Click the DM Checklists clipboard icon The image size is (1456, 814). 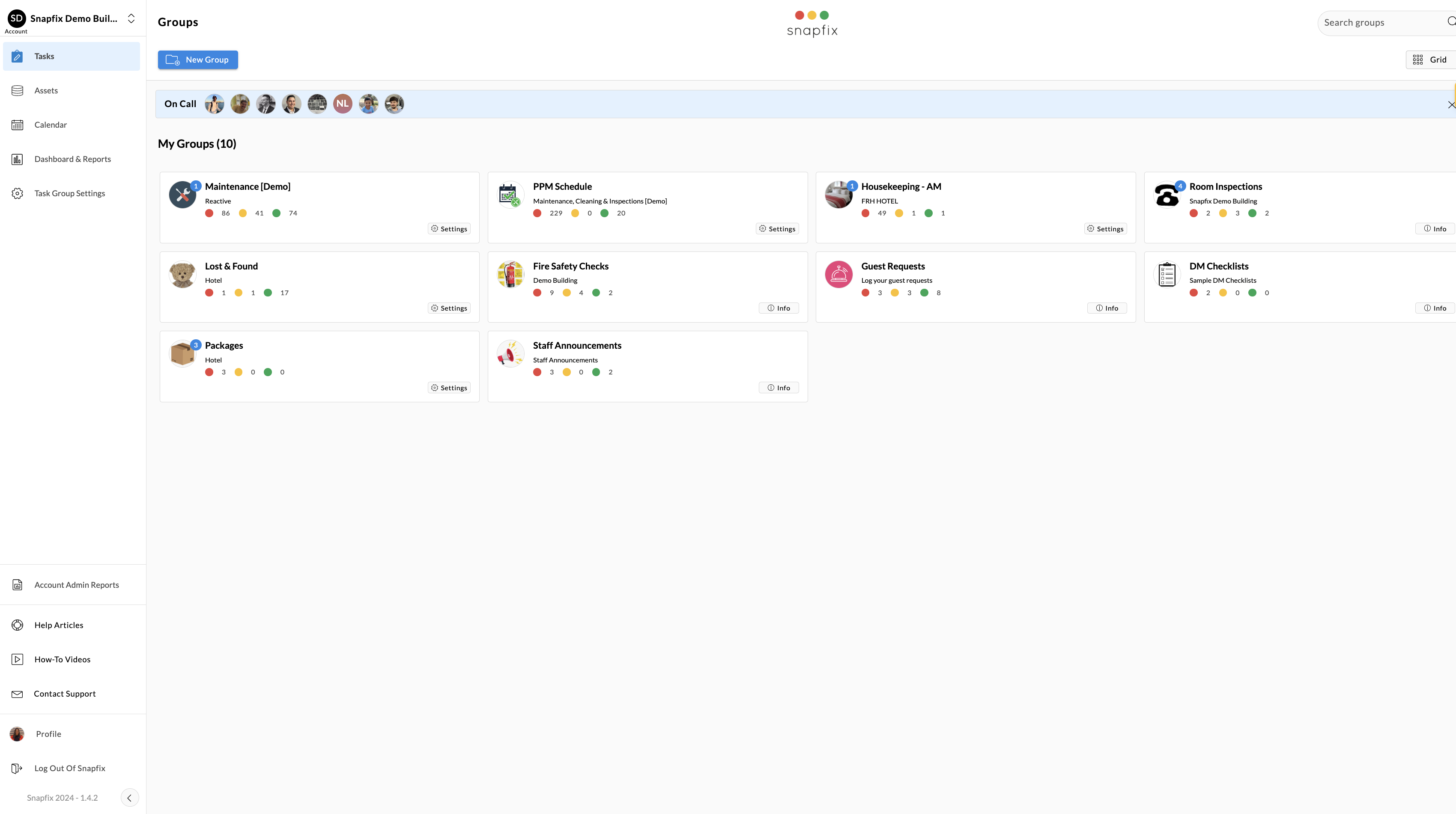[x=1167, y=275]
